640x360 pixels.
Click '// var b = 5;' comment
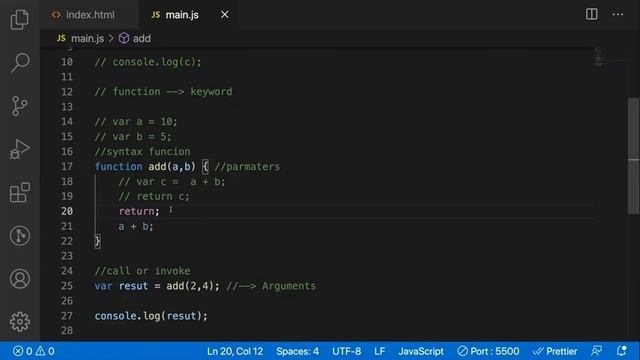(133, 136)
